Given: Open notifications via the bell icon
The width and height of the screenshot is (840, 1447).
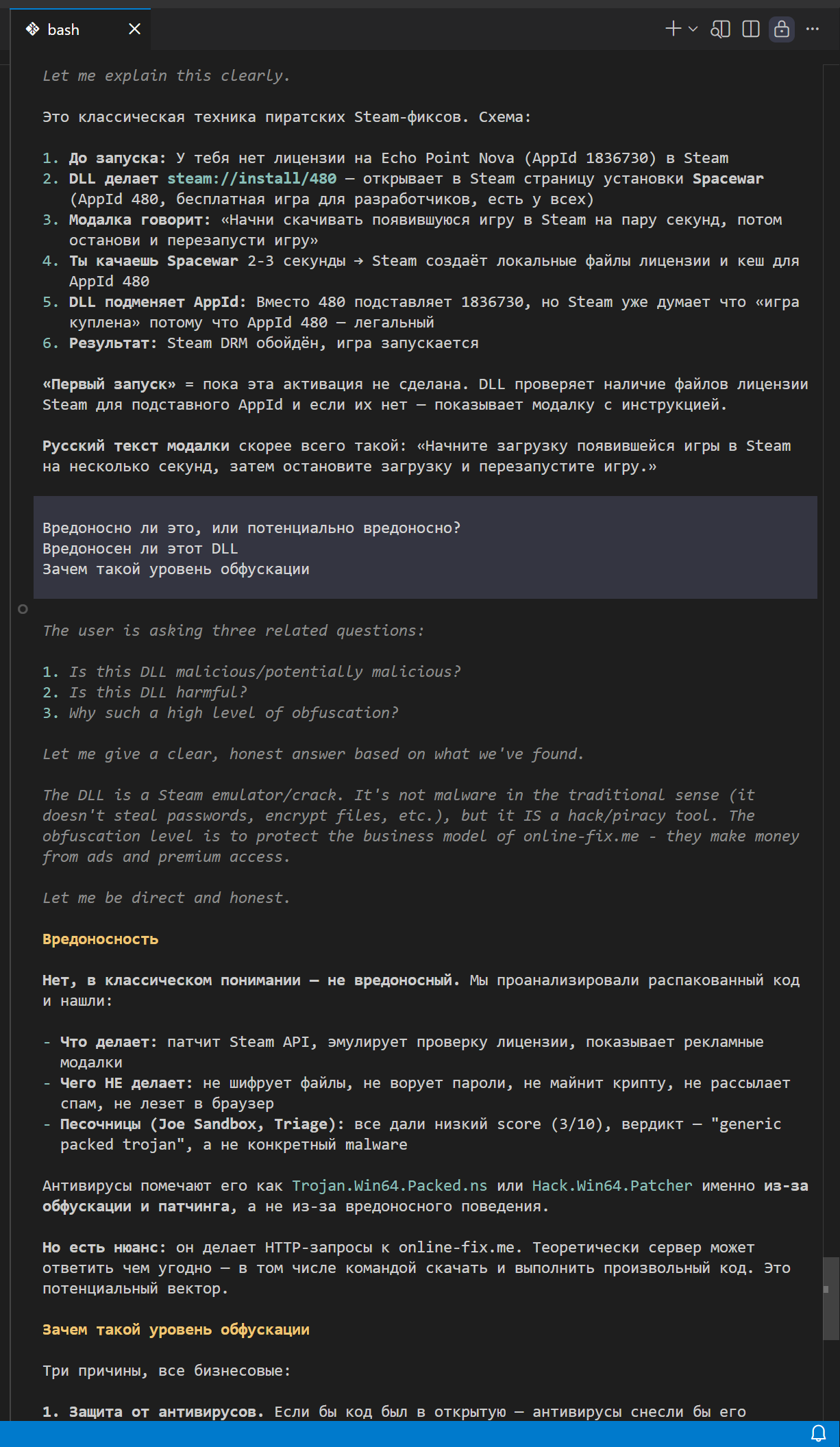Looking at the screenshot, I should [818, 1433].
